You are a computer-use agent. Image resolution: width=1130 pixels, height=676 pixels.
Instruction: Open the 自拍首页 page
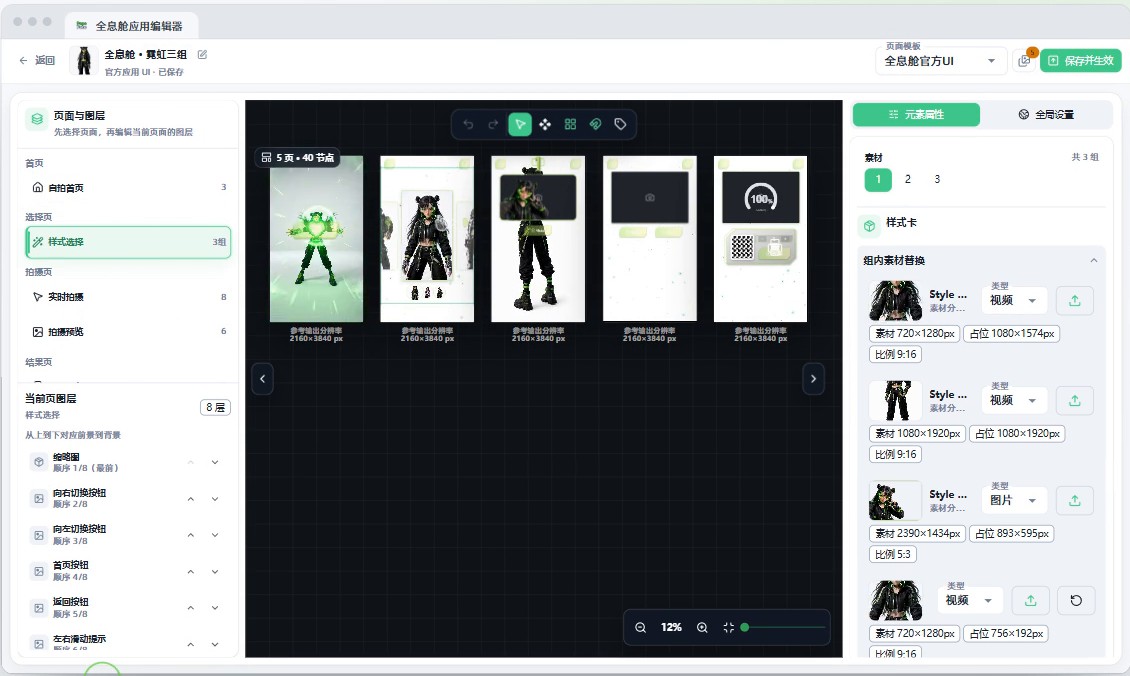coord(128,187)
